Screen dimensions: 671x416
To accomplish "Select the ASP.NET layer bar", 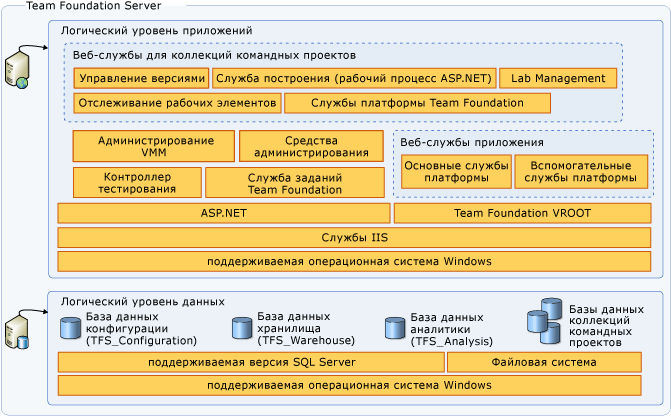I will tap(224, 213).
